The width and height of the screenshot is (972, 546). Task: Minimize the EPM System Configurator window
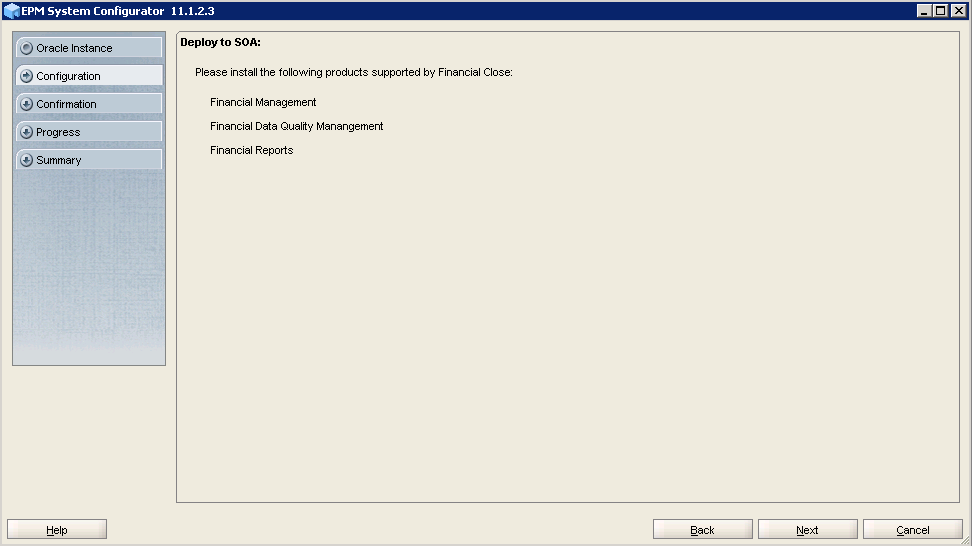tap(925, 11)
